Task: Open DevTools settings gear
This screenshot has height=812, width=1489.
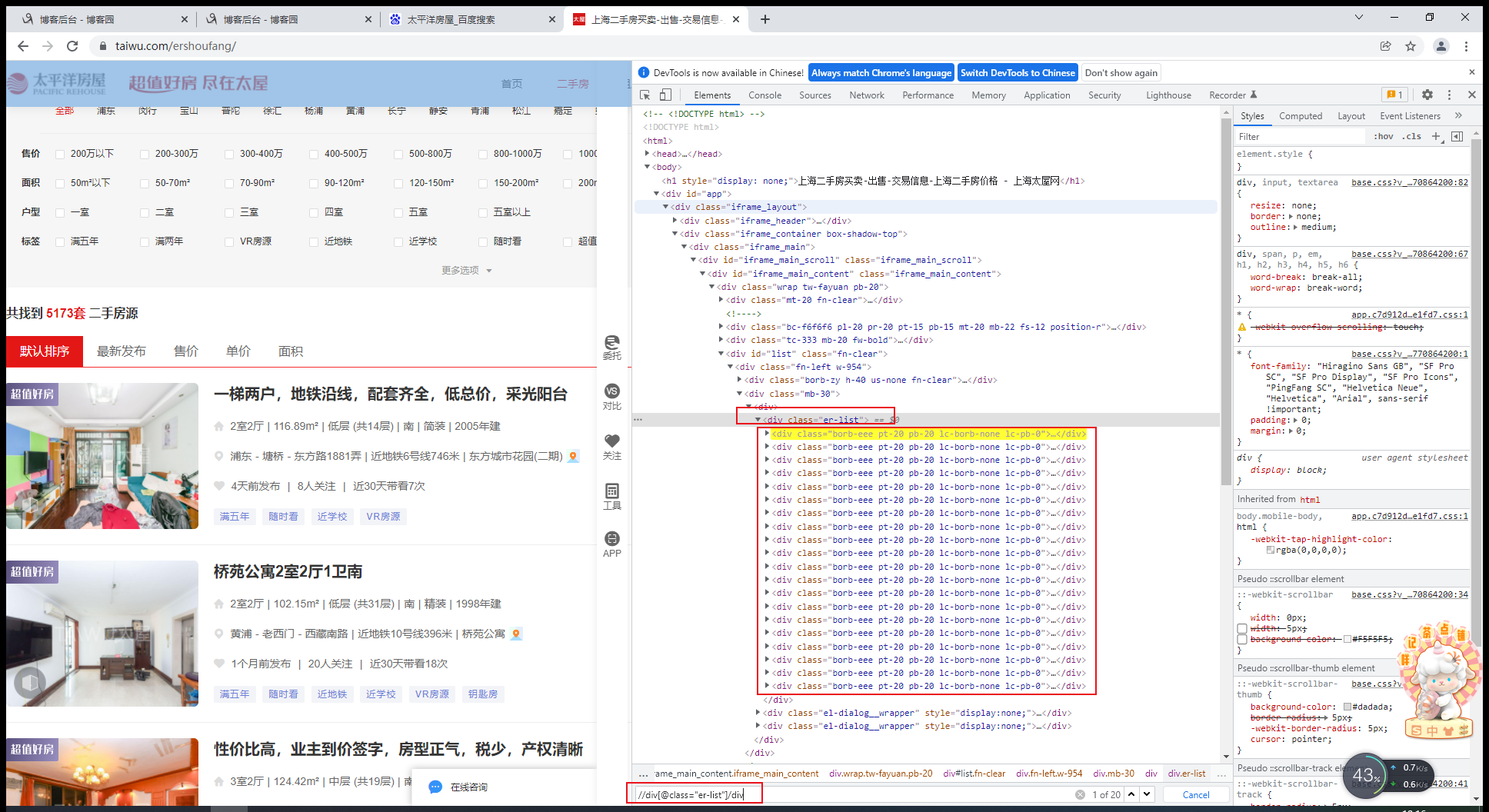Action: pos(1427,95)
